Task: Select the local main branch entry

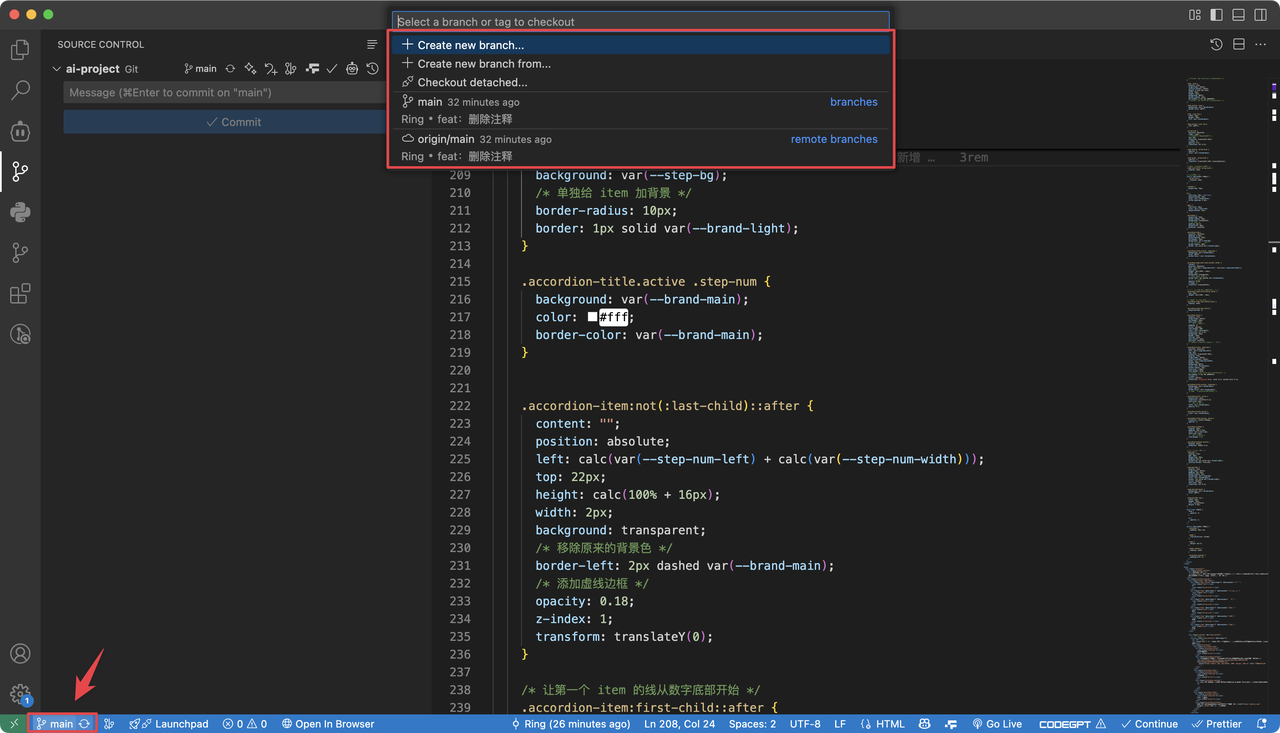Action: point(639,110)
